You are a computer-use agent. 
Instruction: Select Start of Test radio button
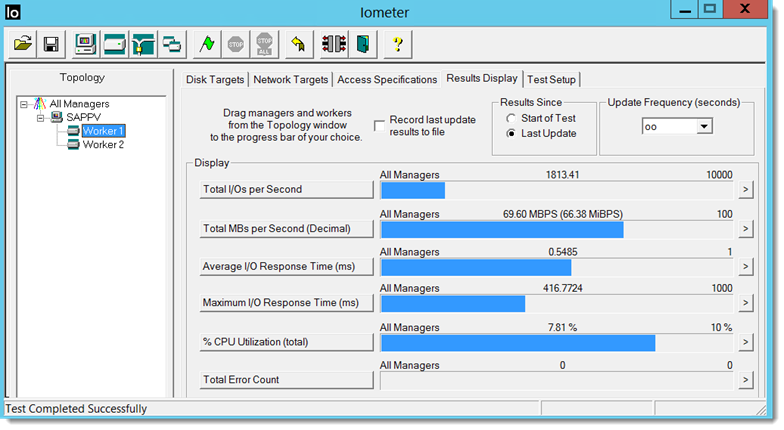(x=510, y=118)
